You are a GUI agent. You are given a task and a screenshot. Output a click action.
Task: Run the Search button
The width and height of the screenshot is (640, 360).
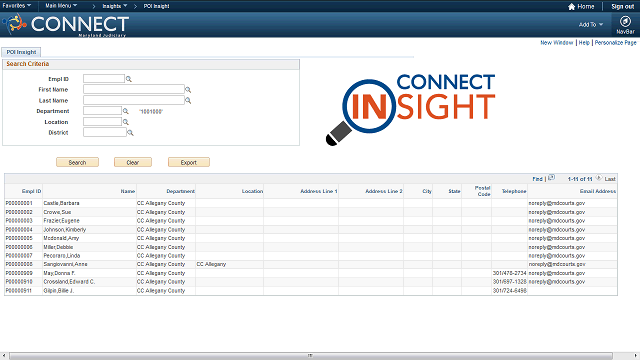pos(77,162)
